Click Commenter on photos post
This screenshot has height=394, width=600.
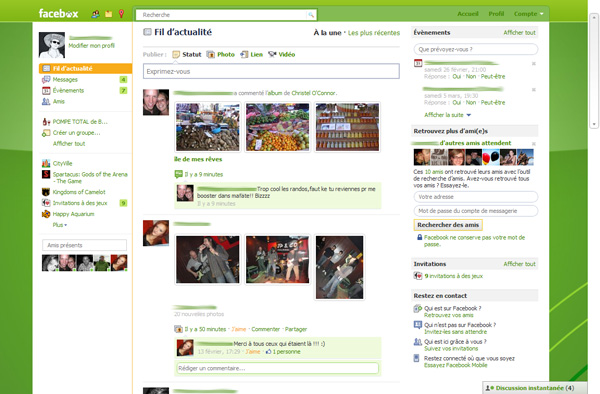coord(266,329)
